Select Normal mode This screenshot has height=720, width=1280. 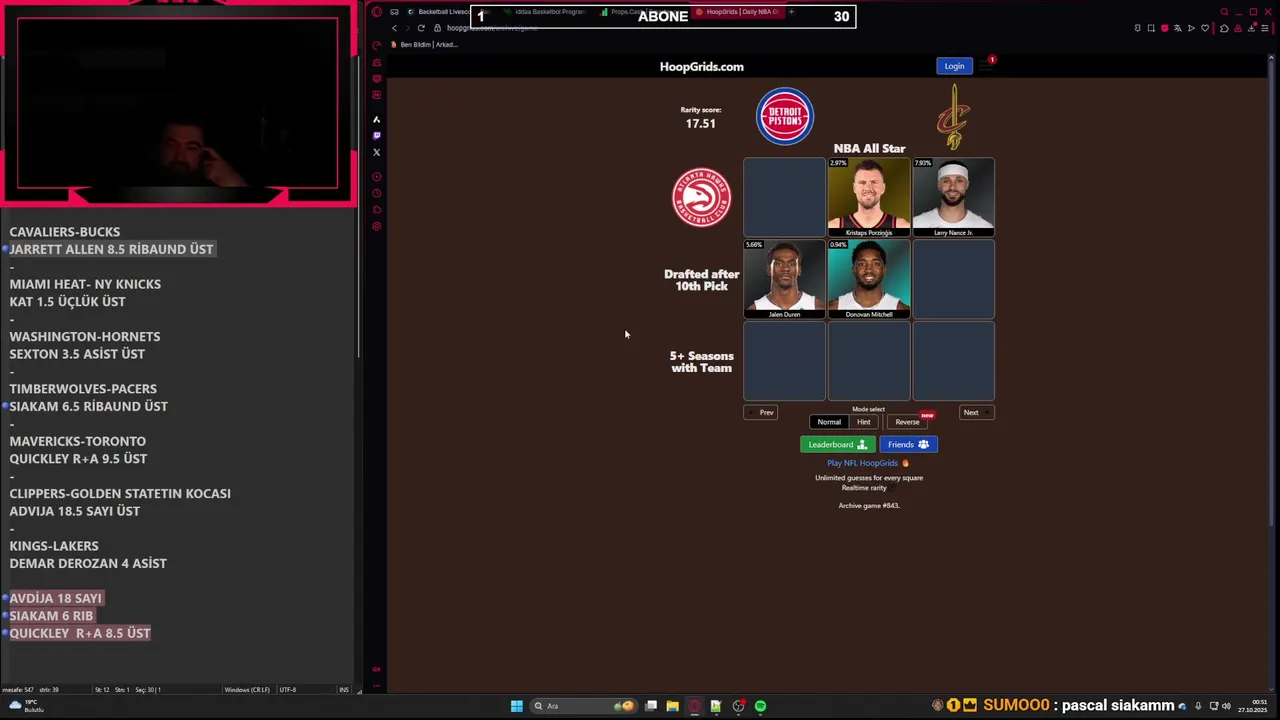pos(829,422)
